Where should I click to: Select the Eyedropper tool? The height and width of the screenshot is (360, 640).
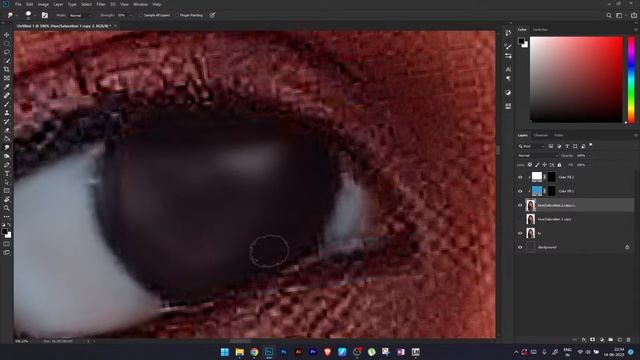click(7, 87)
